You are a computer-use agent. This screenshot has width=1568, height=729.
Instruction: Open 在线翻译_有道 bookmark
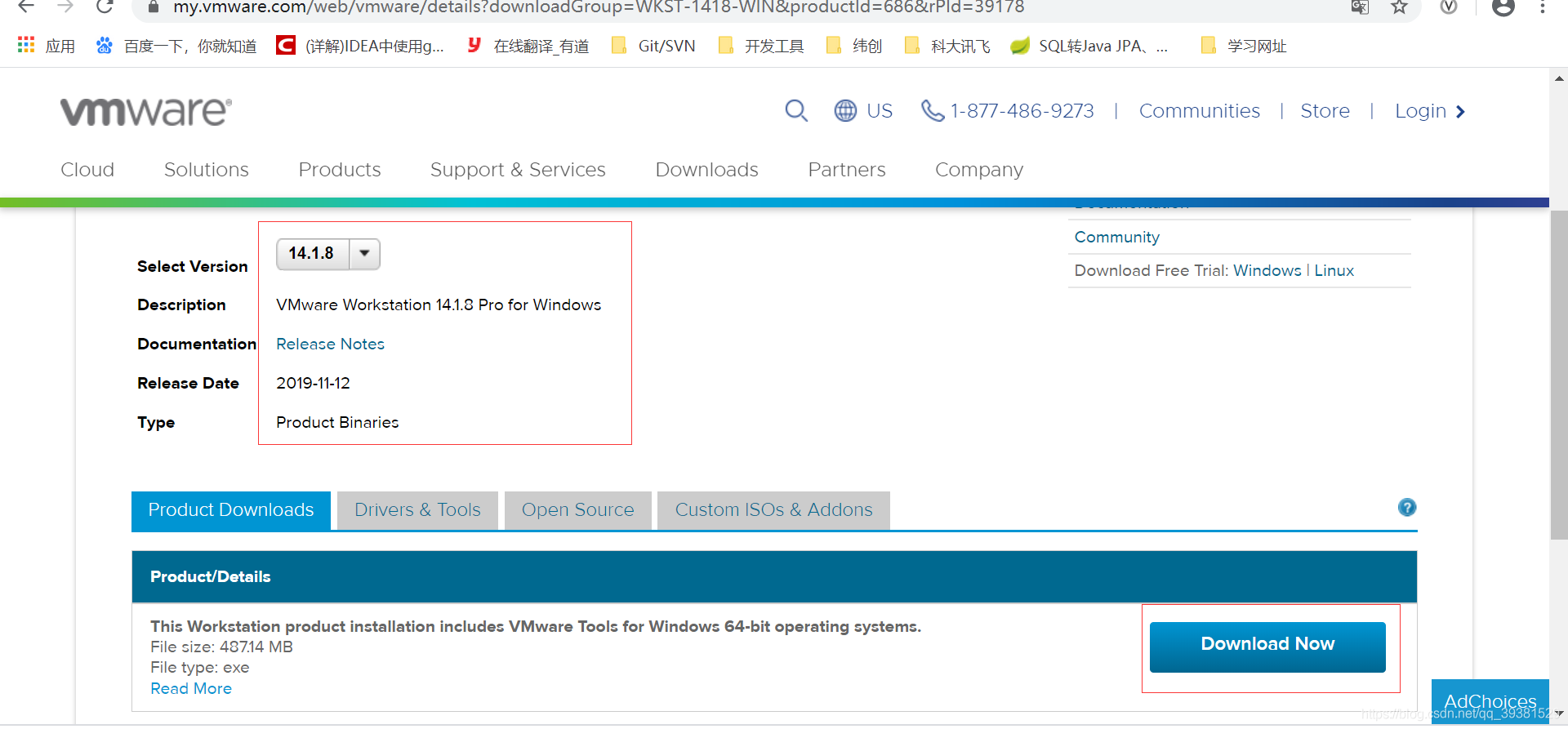[x=528, y=46]
